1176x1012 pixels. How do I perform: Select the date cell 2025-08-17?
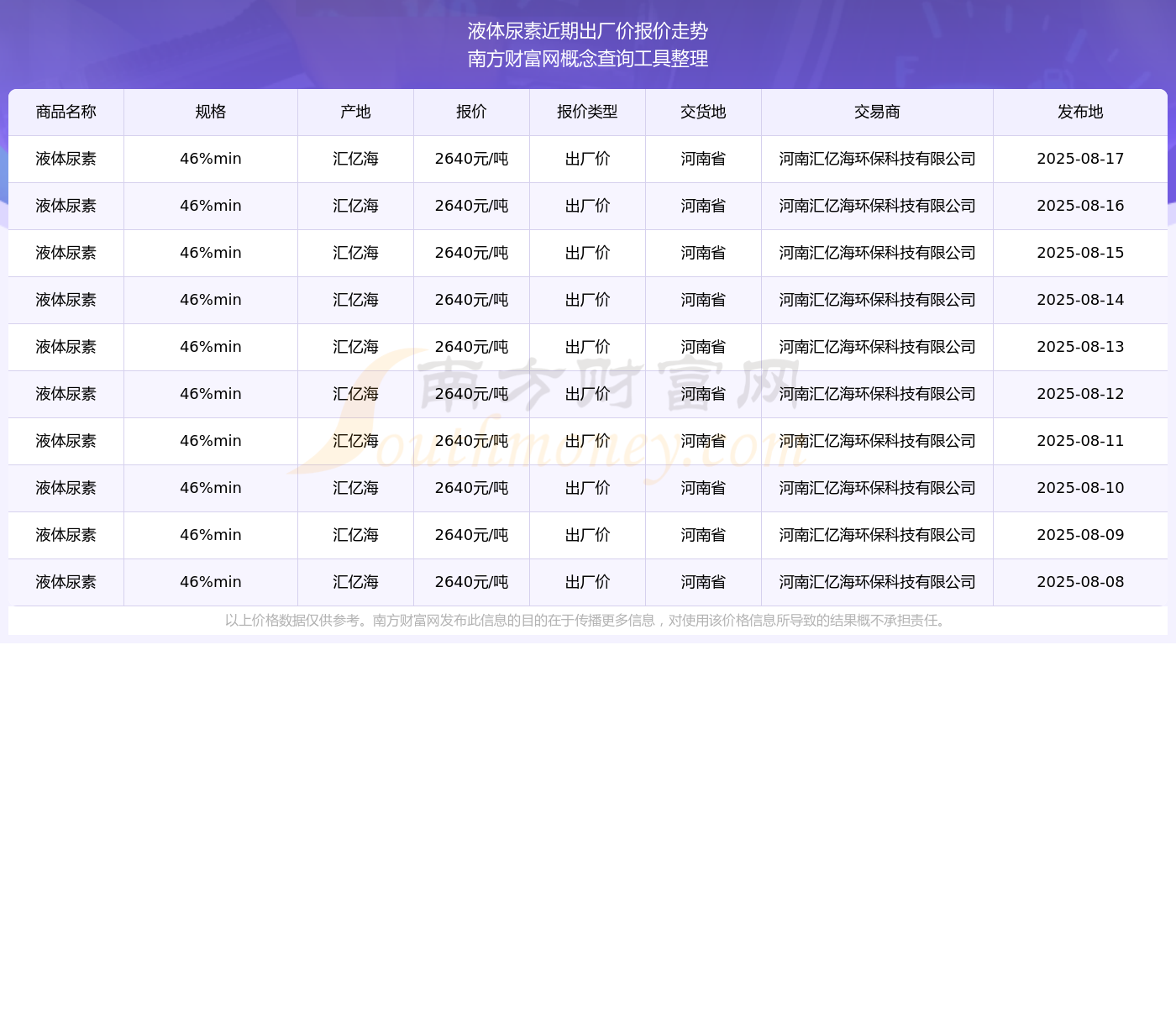tap(1080, 159)
